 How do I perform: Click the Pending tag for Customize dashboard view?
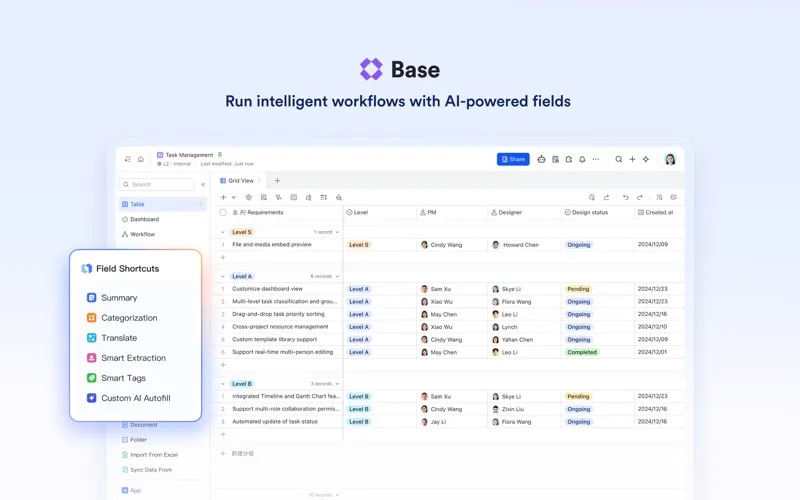tap(578, 289)
